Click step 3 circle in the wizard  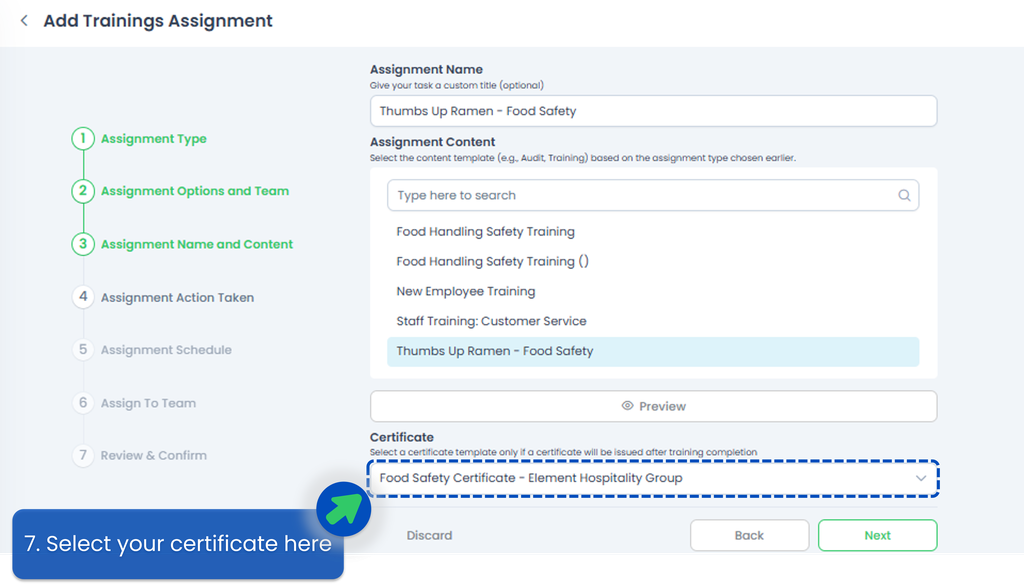(x=84, y=244)
